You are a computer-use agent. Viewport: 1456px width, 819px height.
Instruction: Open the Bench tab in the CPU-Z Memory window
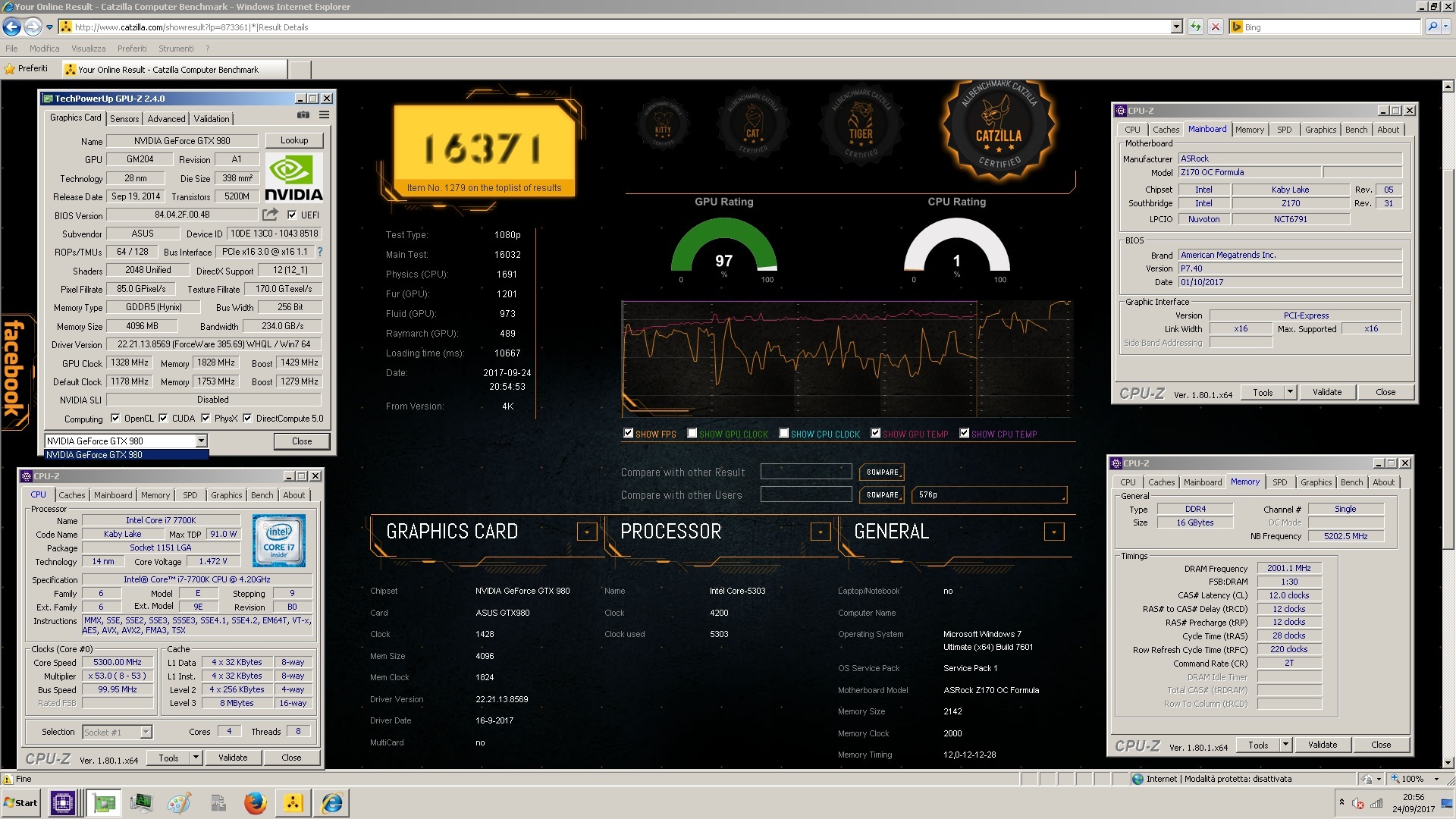click(x=1351, y=482)
